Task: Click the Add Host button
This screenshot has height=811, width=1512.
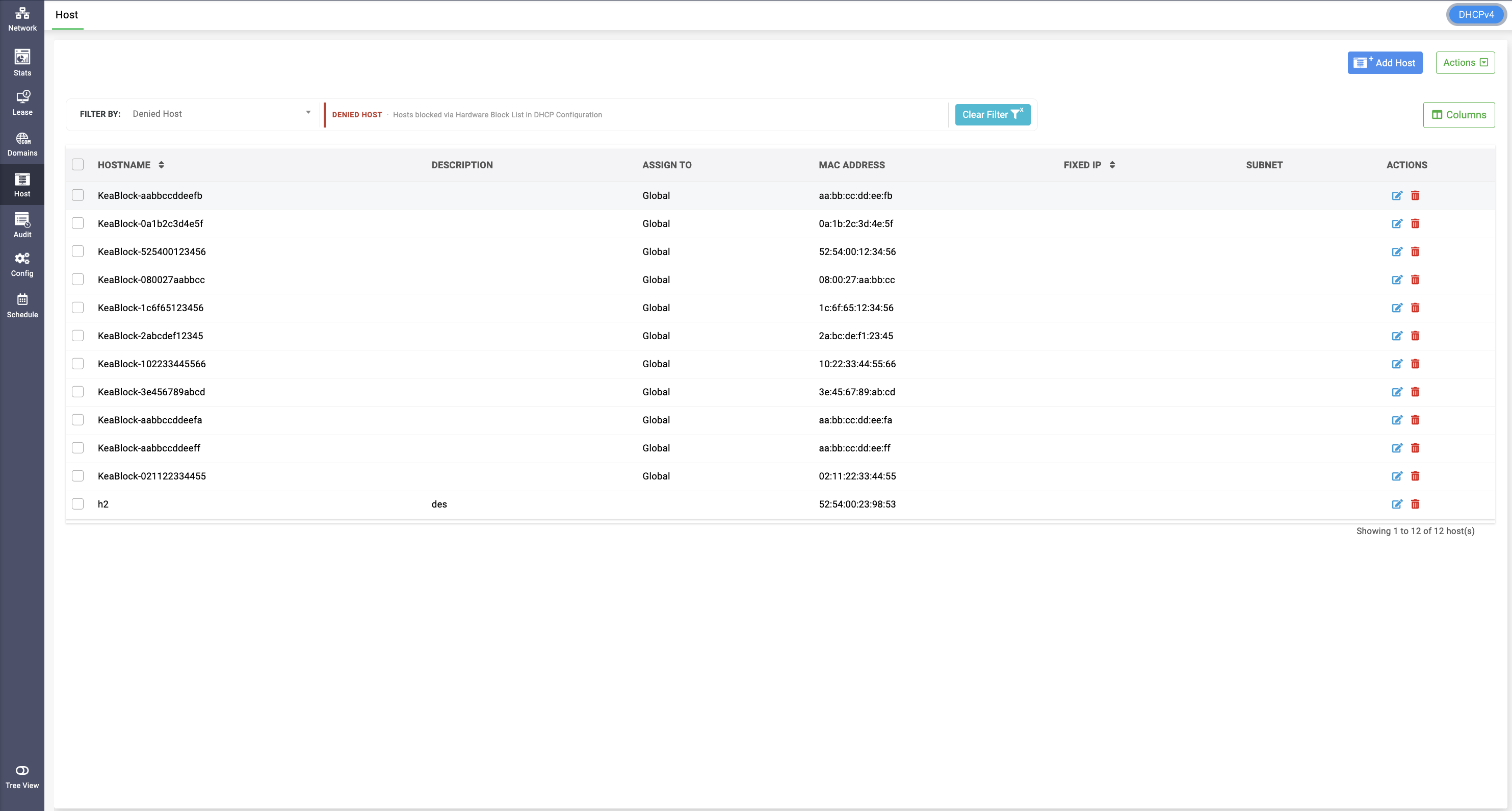Action: click(x=1385, y=62)
